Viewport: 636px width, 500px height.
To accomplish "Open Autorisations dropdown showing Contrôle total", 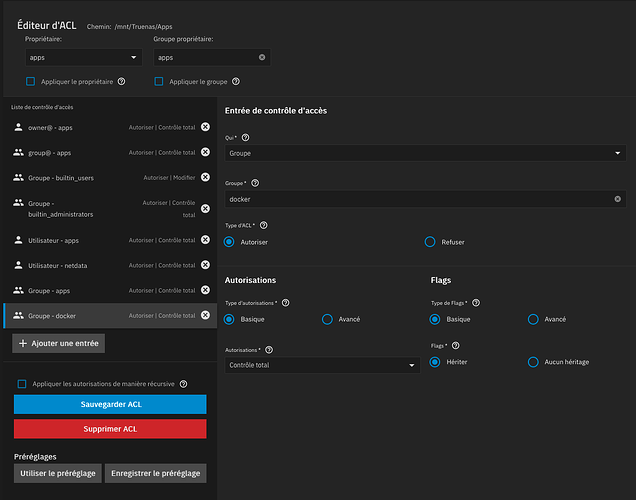I will [320, 365].
